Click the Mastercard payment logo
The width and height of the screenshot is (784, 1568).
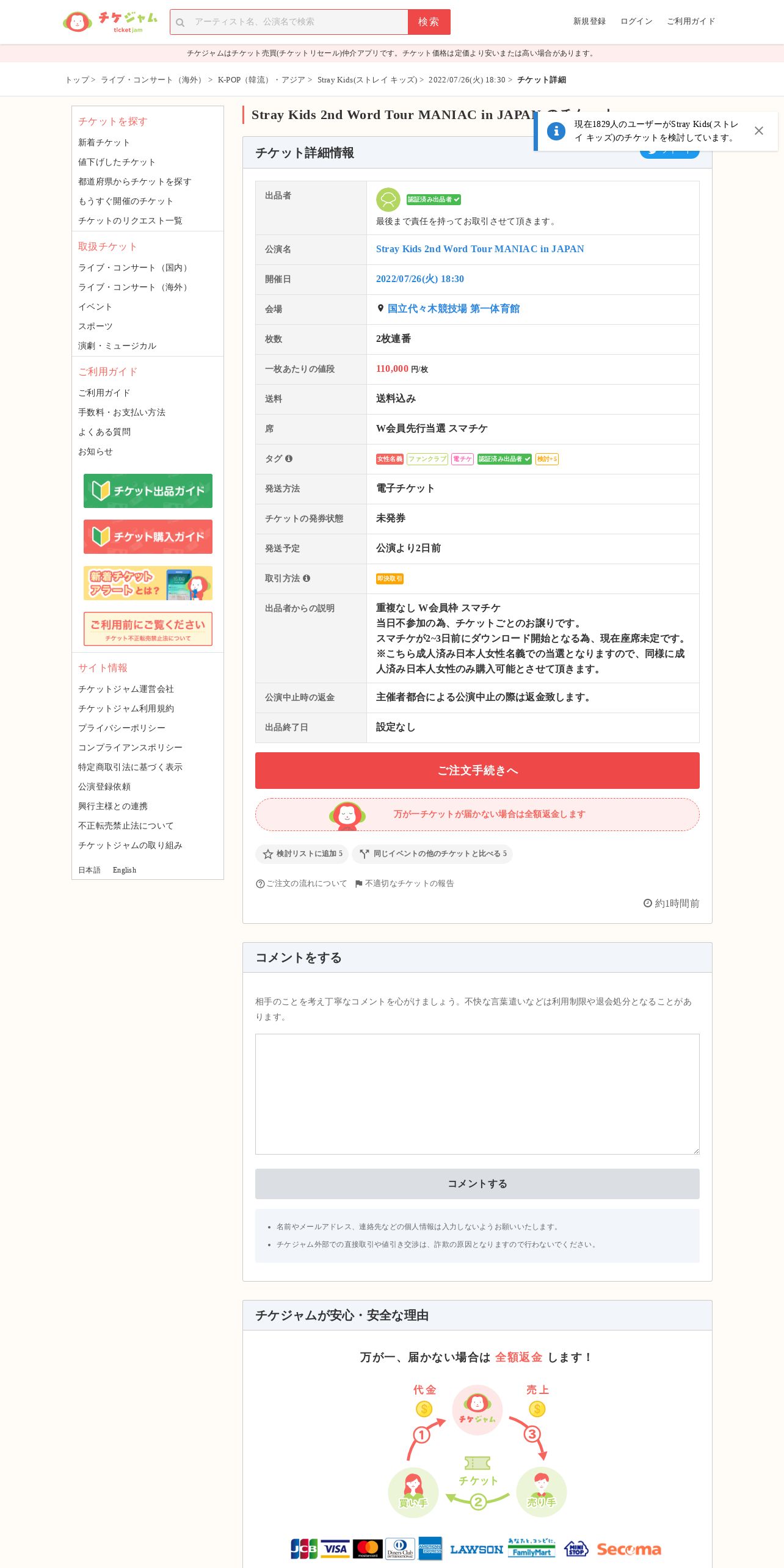pos(368,1548)
